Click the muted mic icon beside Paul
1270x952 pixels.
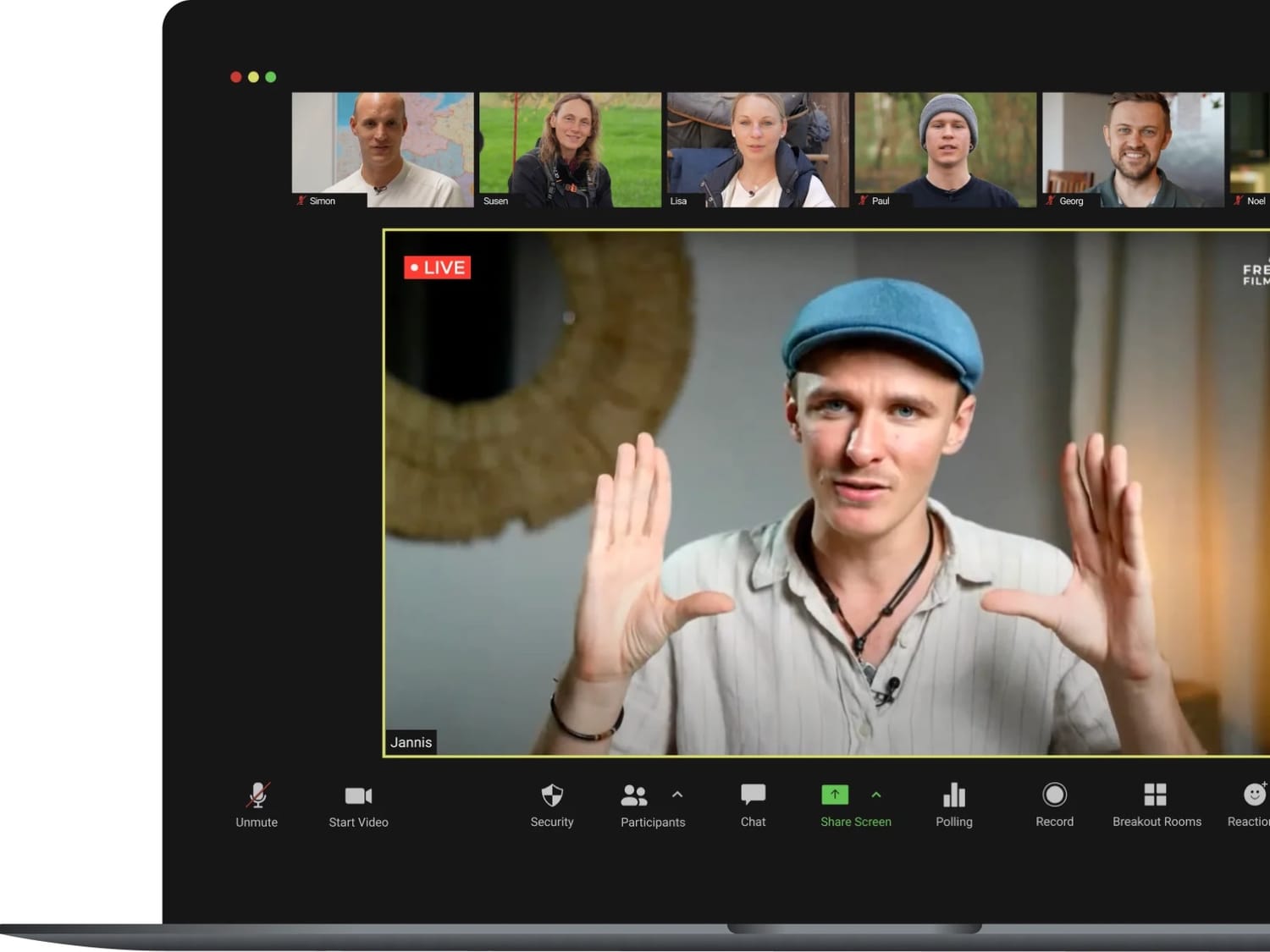click(x=863, y=201)
